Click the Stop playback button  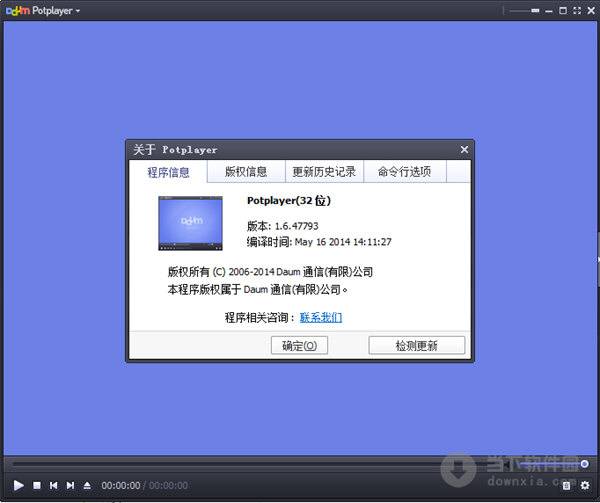[x=37, y=485]
